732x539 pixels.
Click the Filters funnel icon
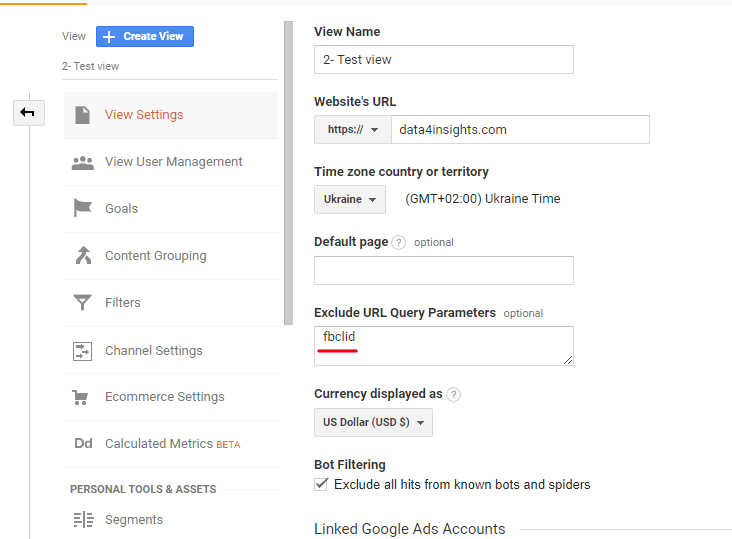coord(83,303)
